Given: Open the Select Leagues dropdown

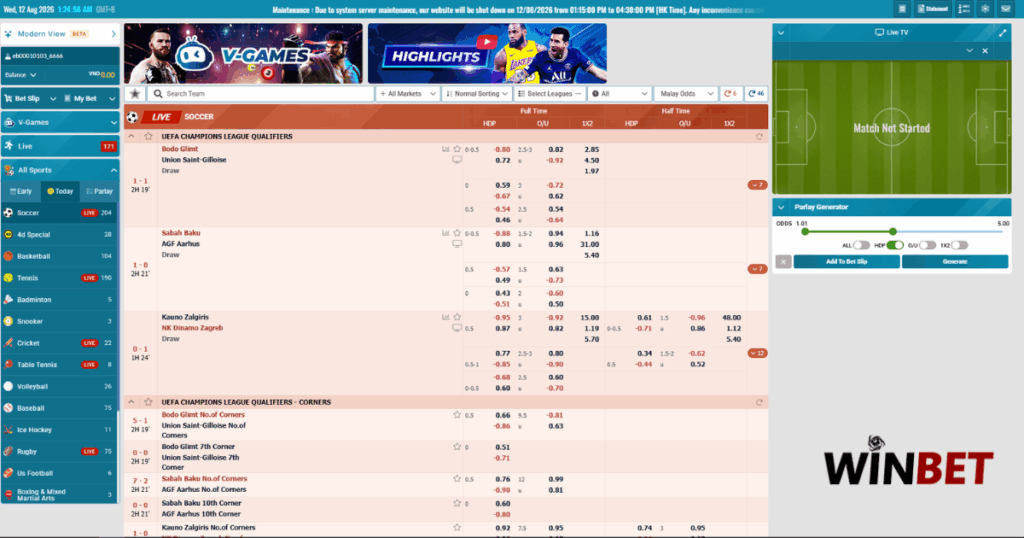Looking at the screenshot, I should click(x=549, y=94).
